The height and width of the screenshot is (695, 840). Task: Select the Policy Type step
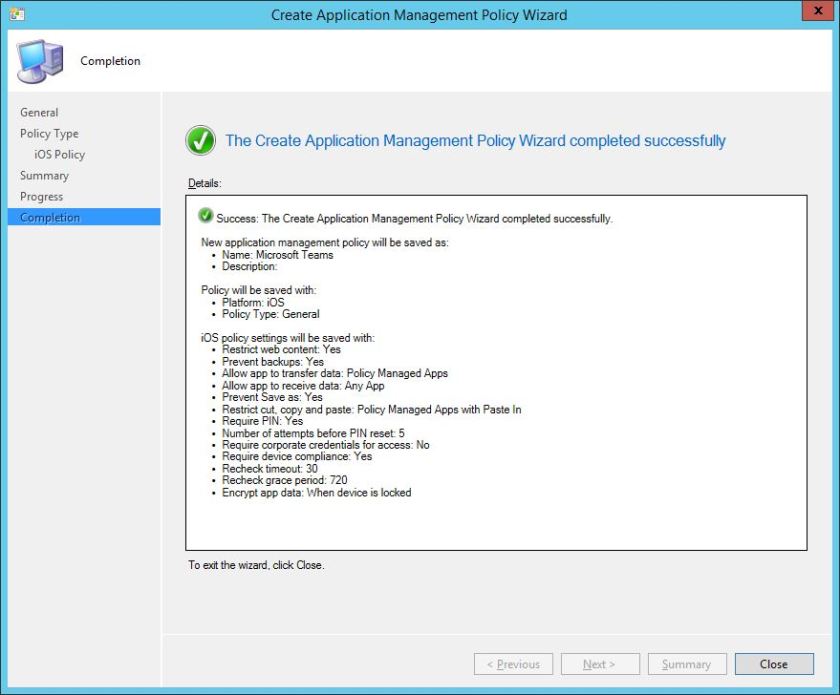click(49, 133)
